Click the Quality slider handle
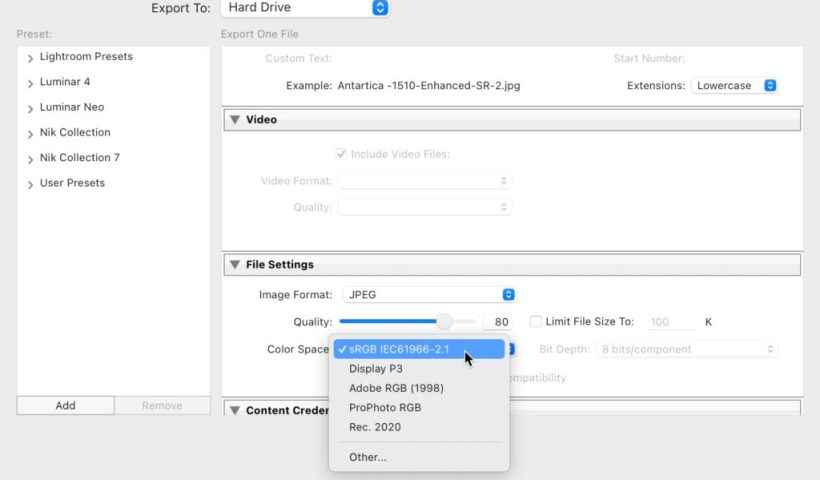820x480 pixels. 444,322
